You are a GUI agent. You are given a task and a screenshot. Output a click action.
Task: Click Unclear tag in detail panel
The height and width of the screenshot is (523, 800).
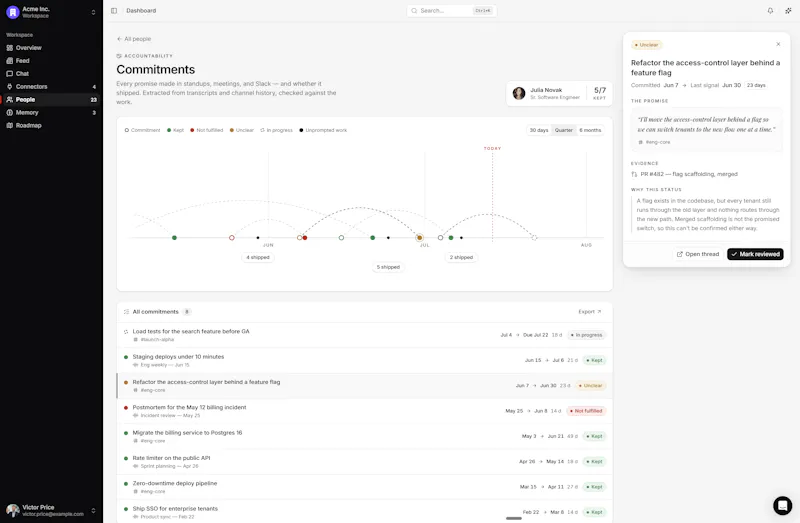coord(646,45)
